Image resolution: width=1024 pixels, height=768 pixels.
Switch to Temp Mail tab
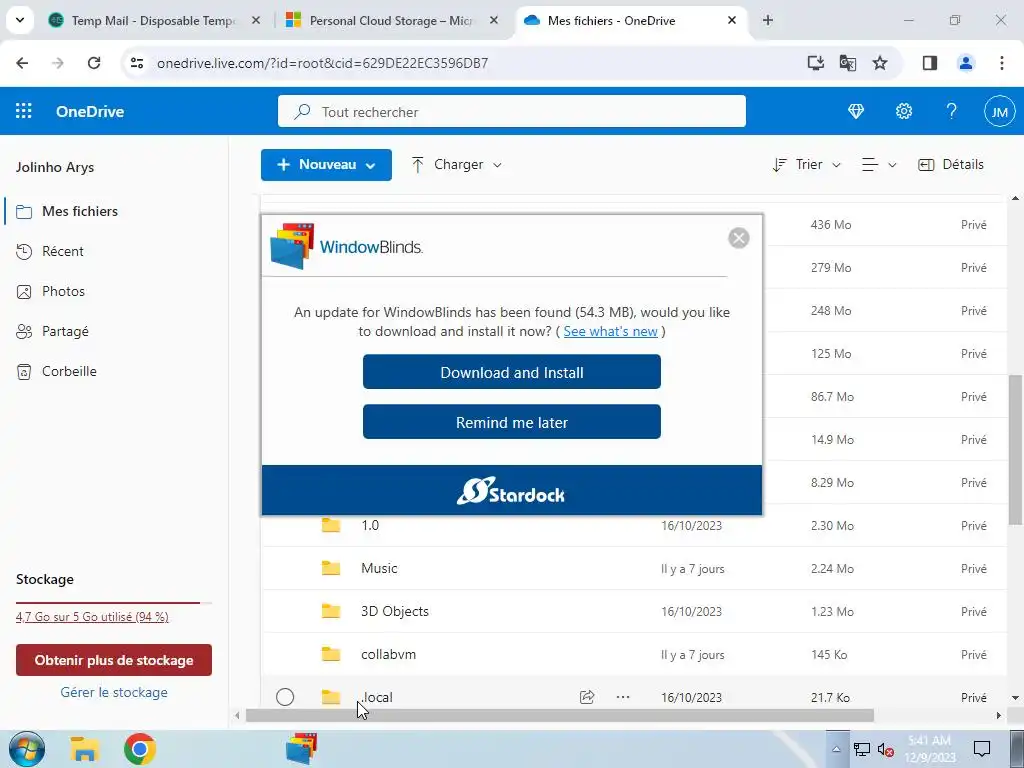click(153, 21)
